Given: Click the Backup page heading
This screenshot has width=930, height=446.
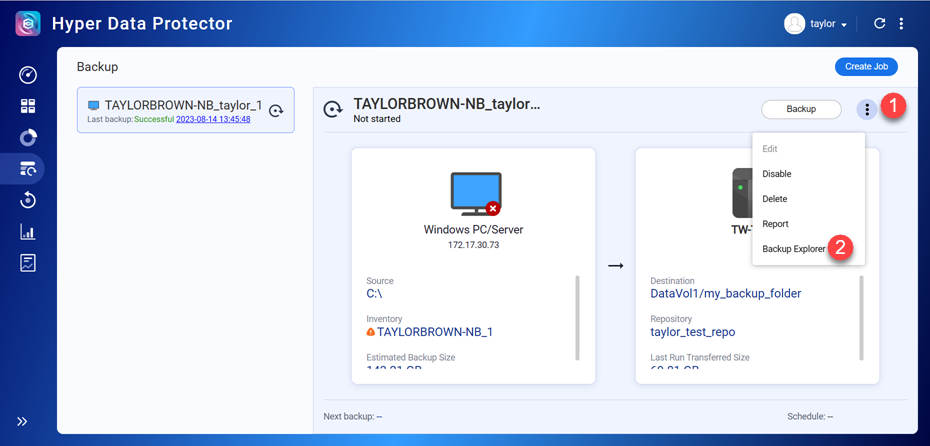Looking at the screenshot, I should (97, 67).
